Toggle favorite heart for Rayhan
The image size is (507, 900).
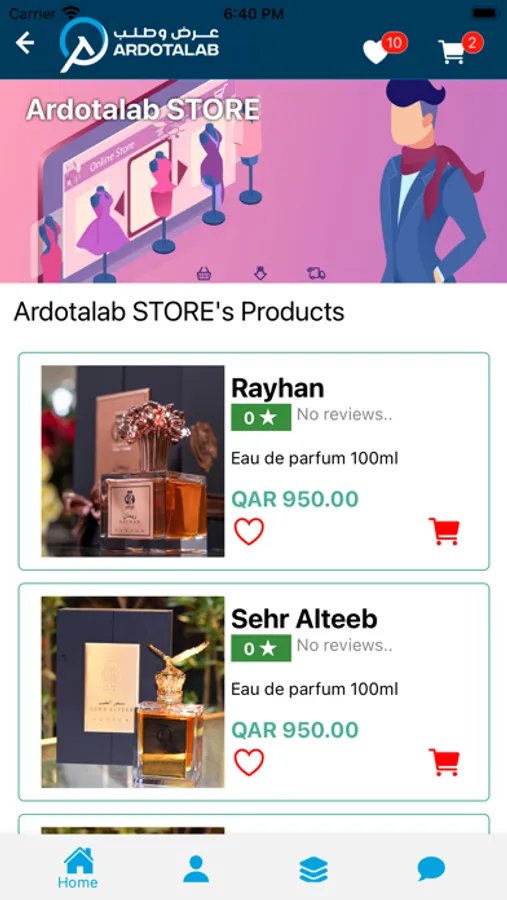click(x=249, y=532)
